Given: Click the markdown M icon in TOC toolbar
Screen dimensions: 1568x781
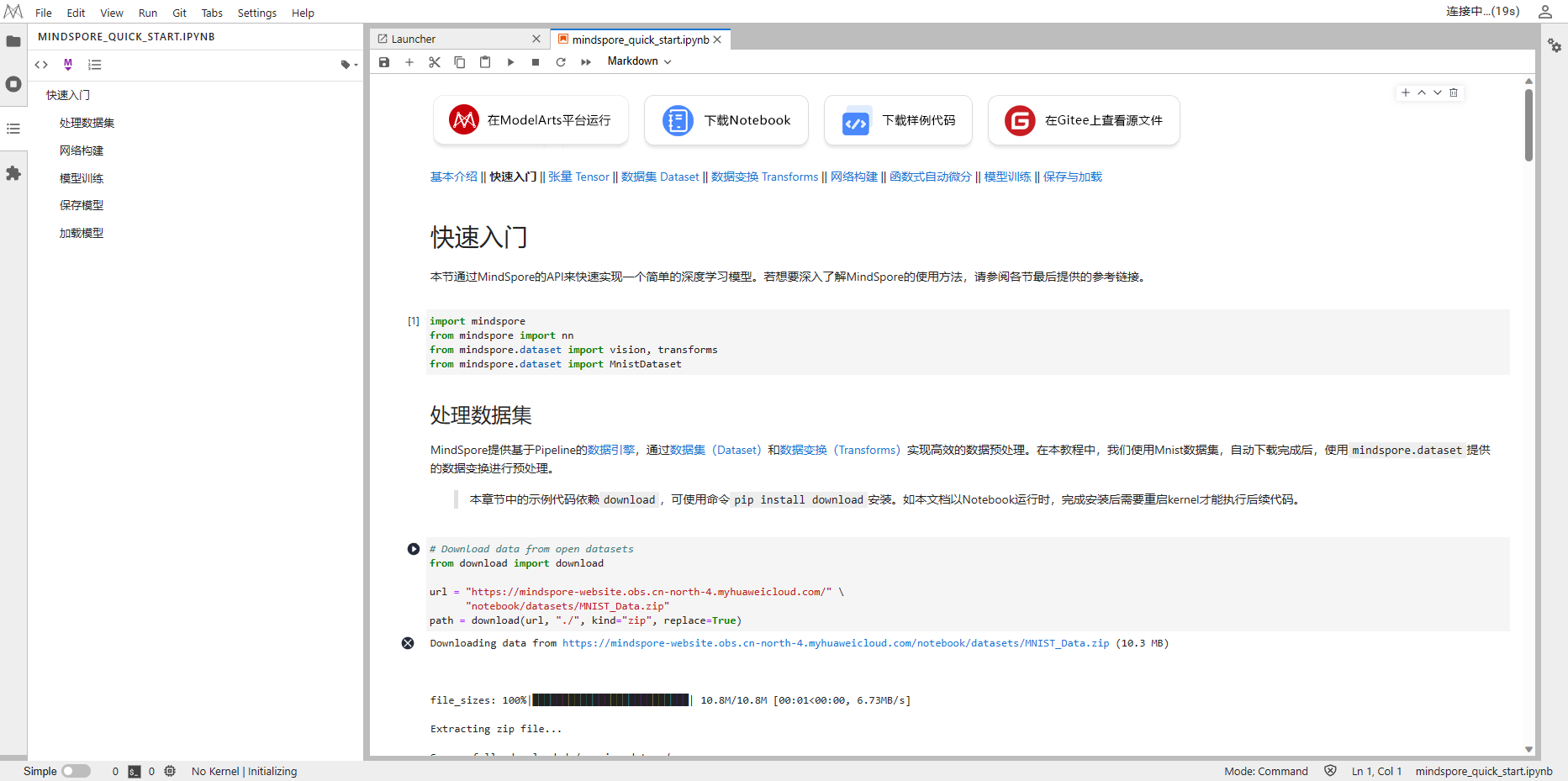Looking at the screenshot, I should (68, 65).
